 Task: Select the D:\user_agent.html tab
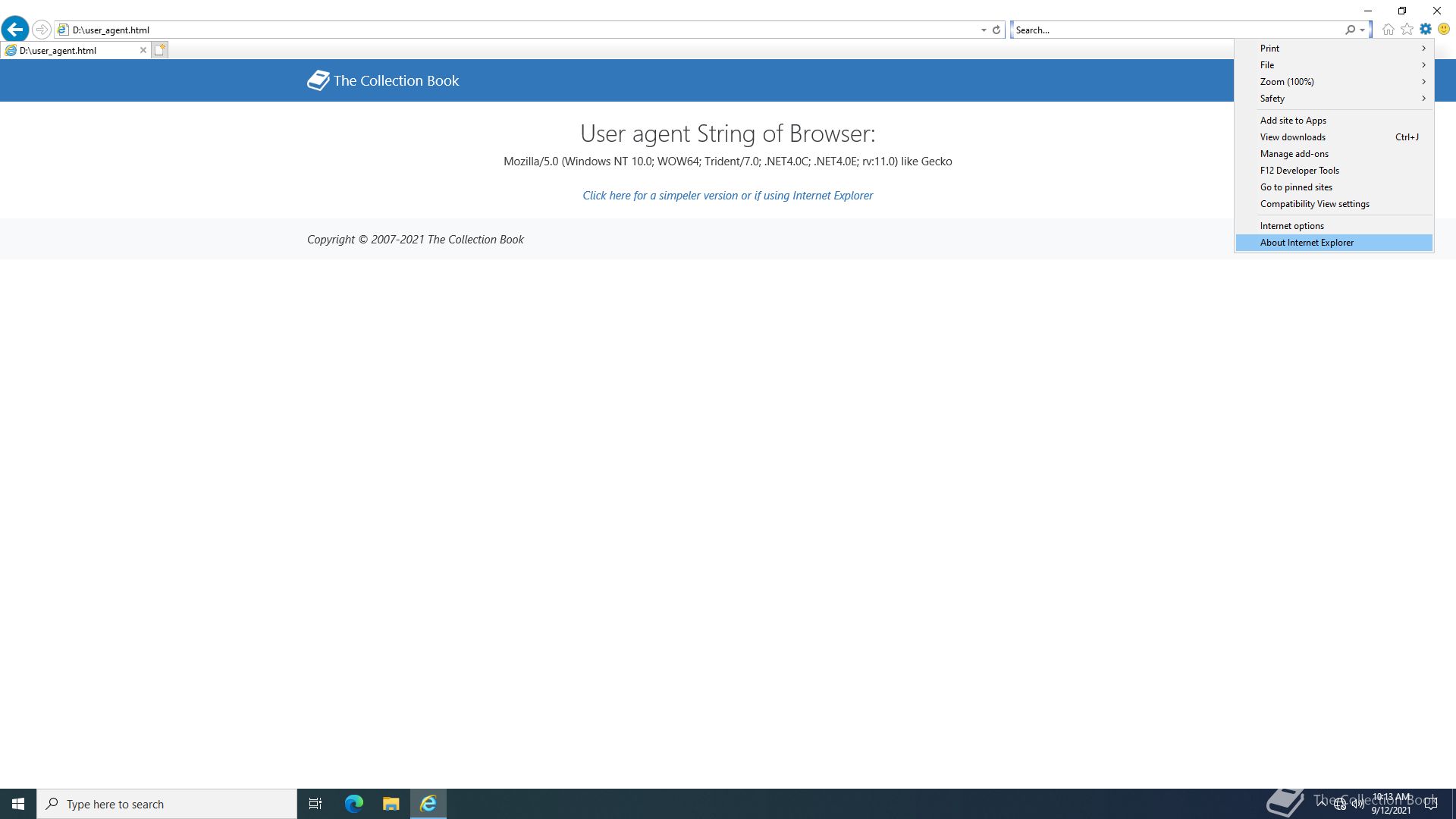click(x=74, y=50)
